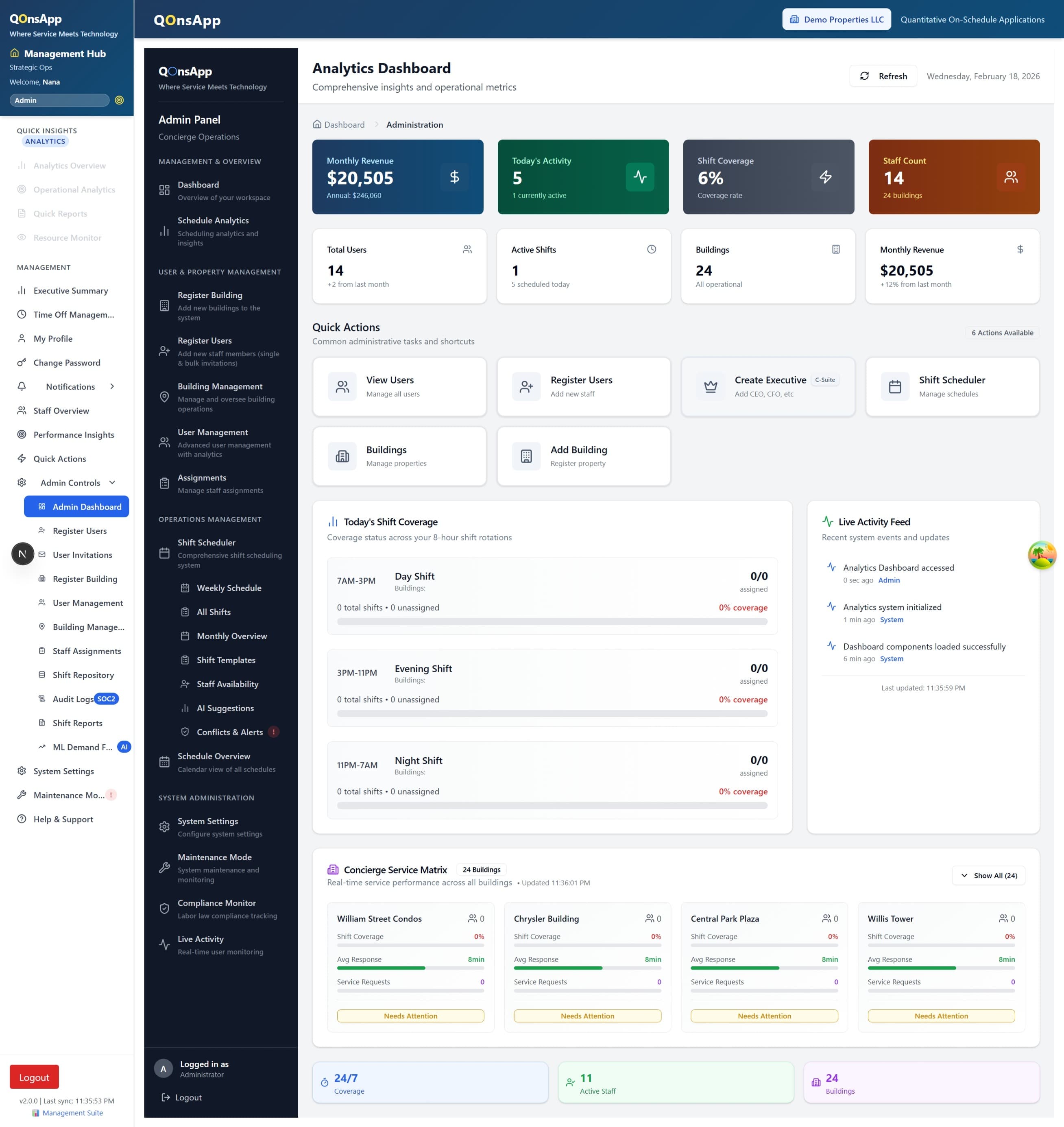Click the Register Users add-staff icon
Viewport: 1064px width, 1127px height.
(526, 386)
